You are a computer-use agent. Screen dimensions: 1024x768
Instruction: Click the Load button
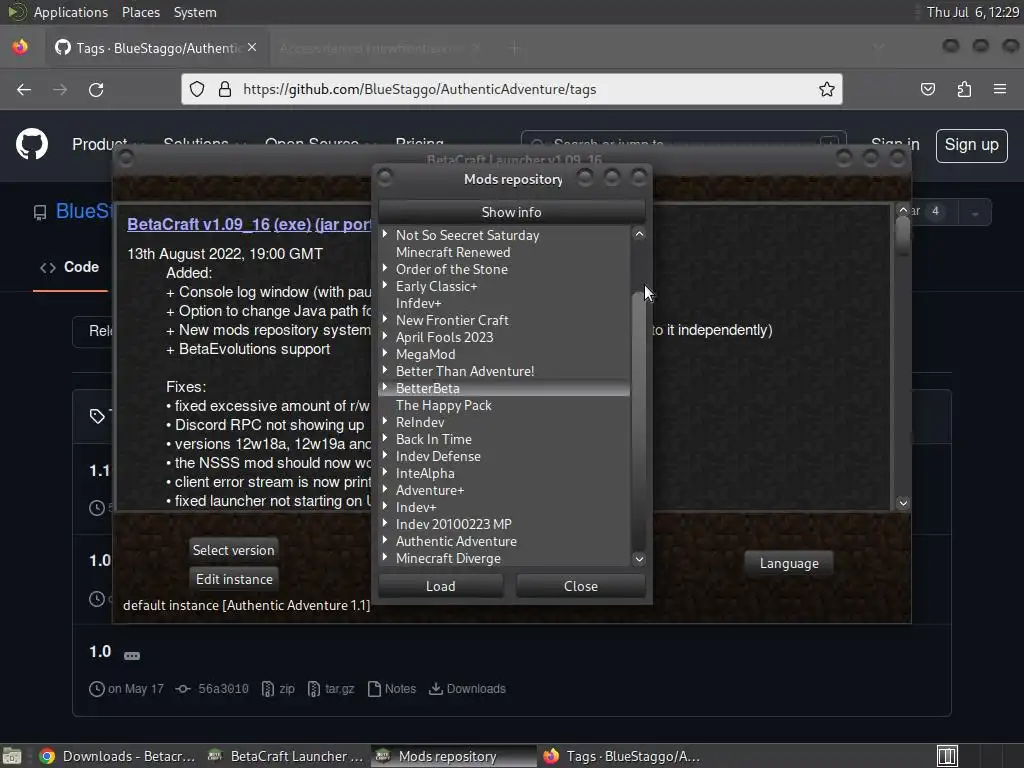click(441, 586)
